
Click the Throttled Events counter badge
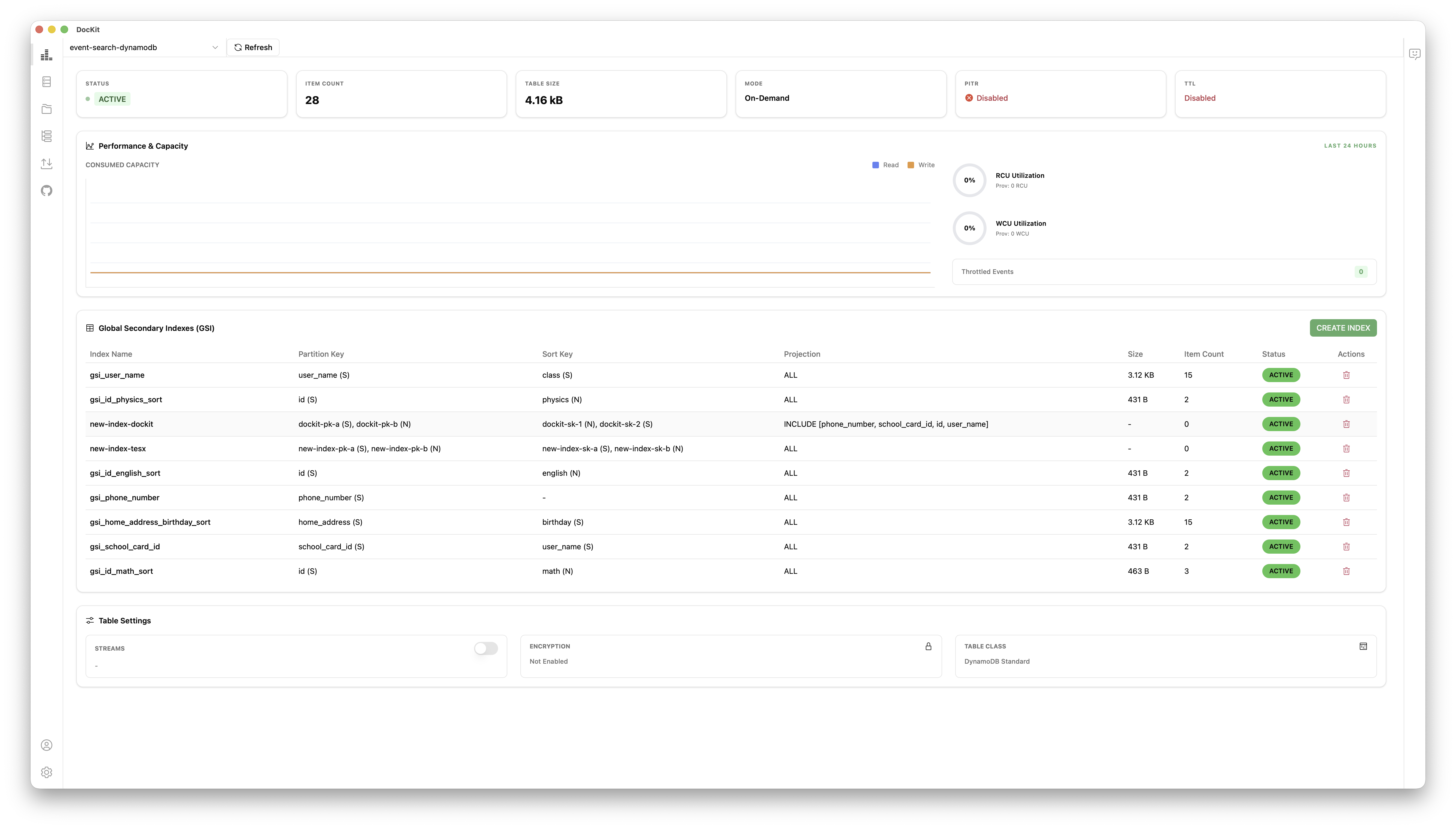[1360, 272]
